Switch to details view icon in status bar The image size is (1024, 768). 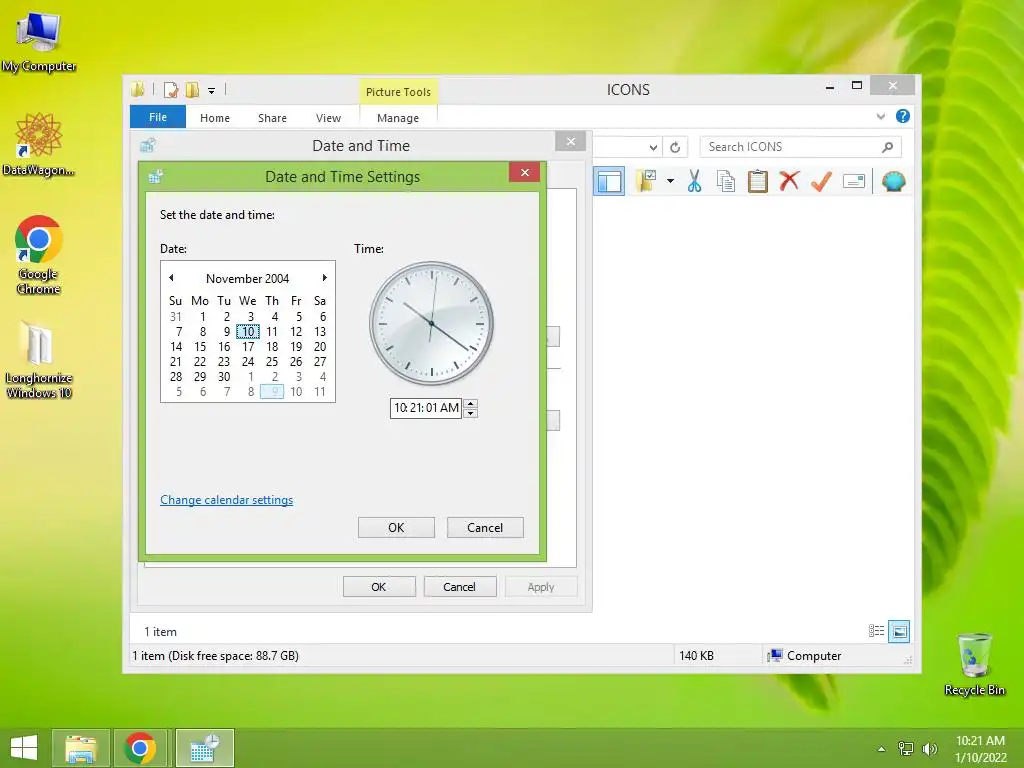(876, 631)
